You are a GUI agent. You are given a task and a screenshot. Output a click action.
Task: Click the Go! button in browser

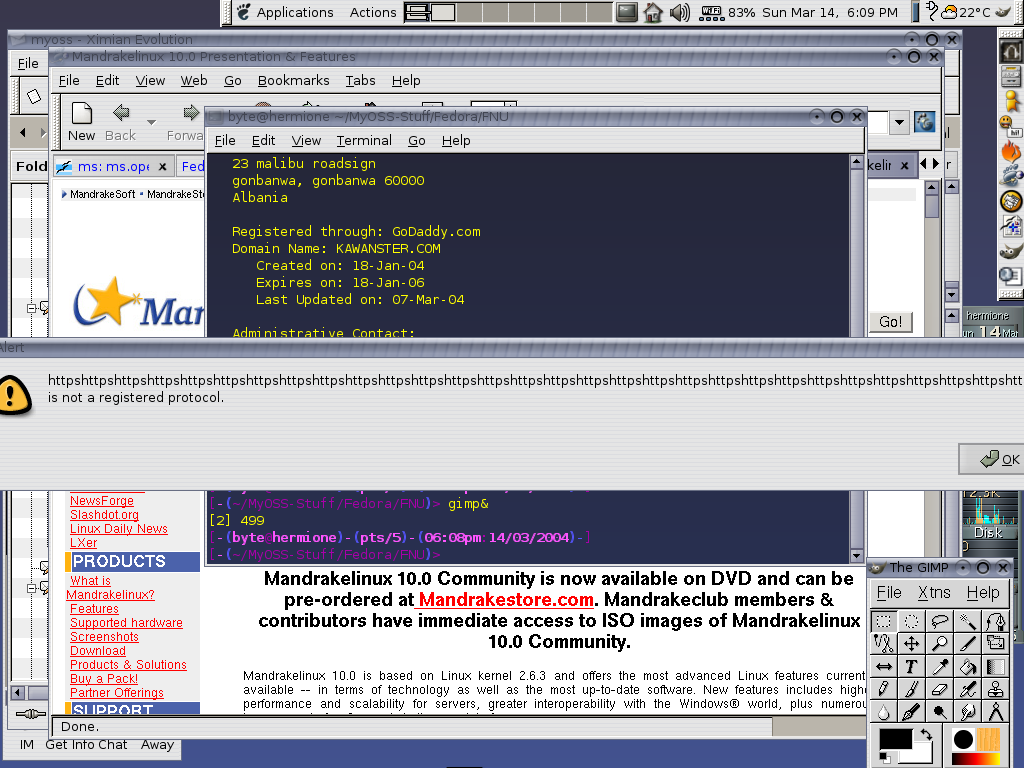(x=891, y=321)
